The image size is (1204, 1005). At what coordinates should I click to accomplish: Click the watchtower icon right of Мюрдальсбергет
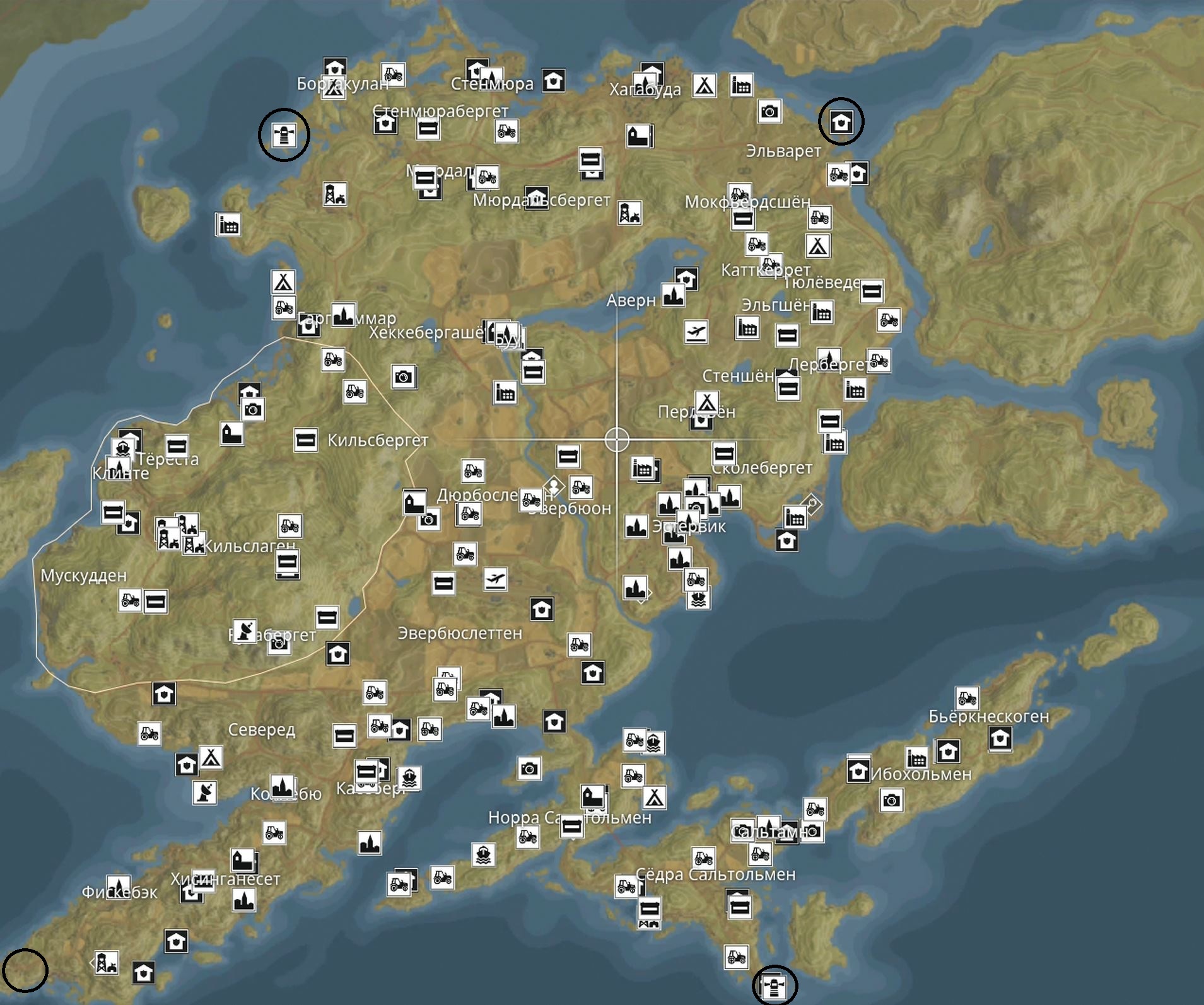[629, 213]
